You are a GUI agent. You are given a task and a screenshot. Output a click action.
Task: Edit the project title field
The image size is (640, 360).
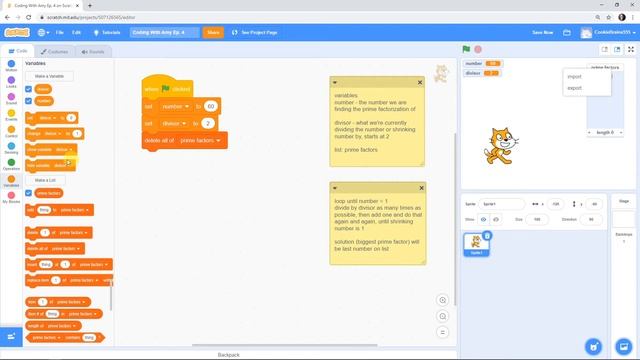tap(165, 32)
